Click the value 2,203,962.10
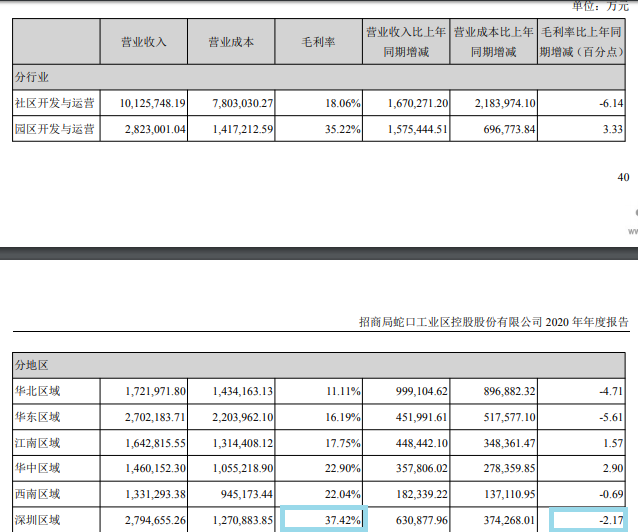This screenshot has width=638, height=532. (243, 417)
